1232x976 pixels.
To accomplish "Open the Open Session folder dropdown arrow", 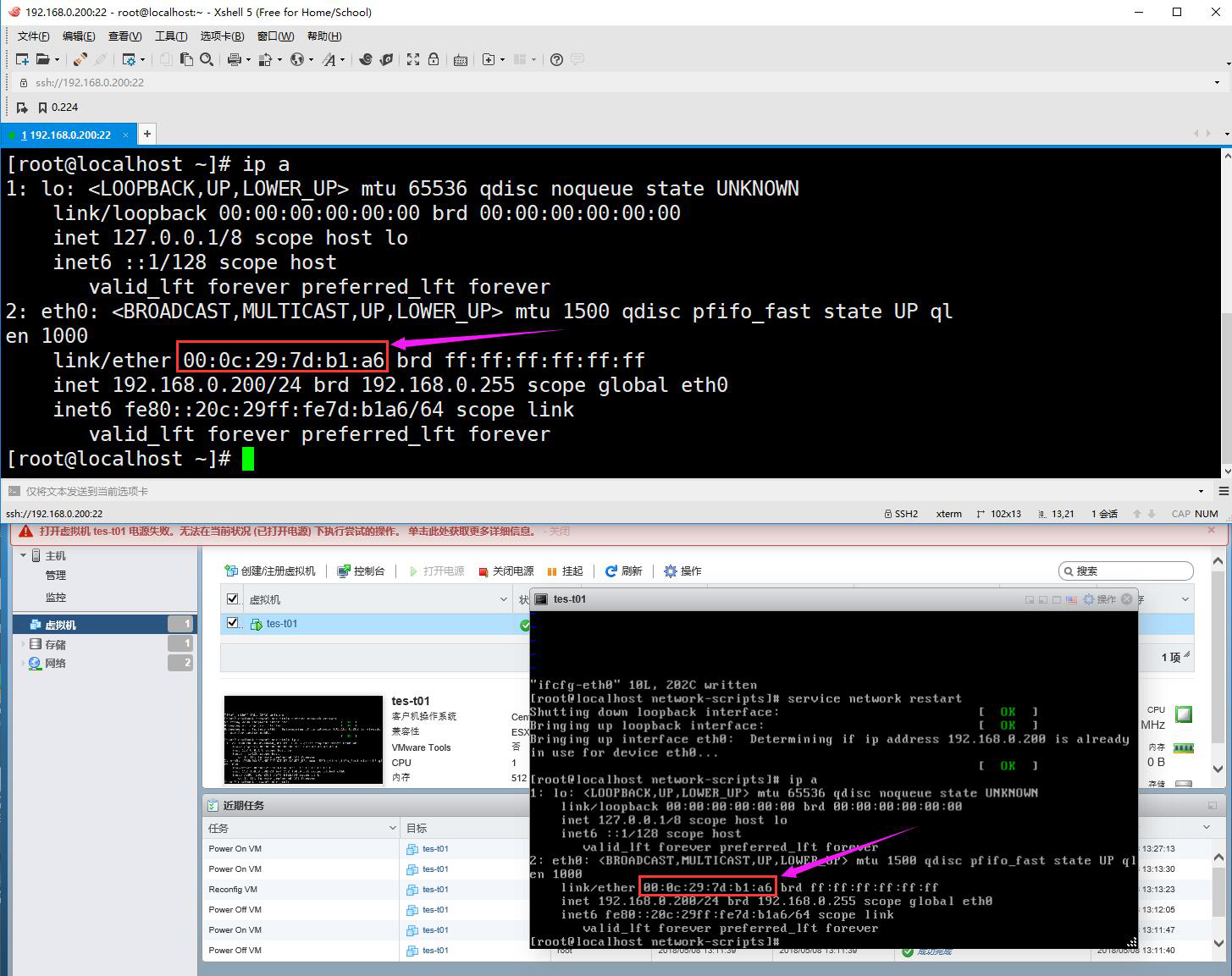I will click(x=57, y=59).
